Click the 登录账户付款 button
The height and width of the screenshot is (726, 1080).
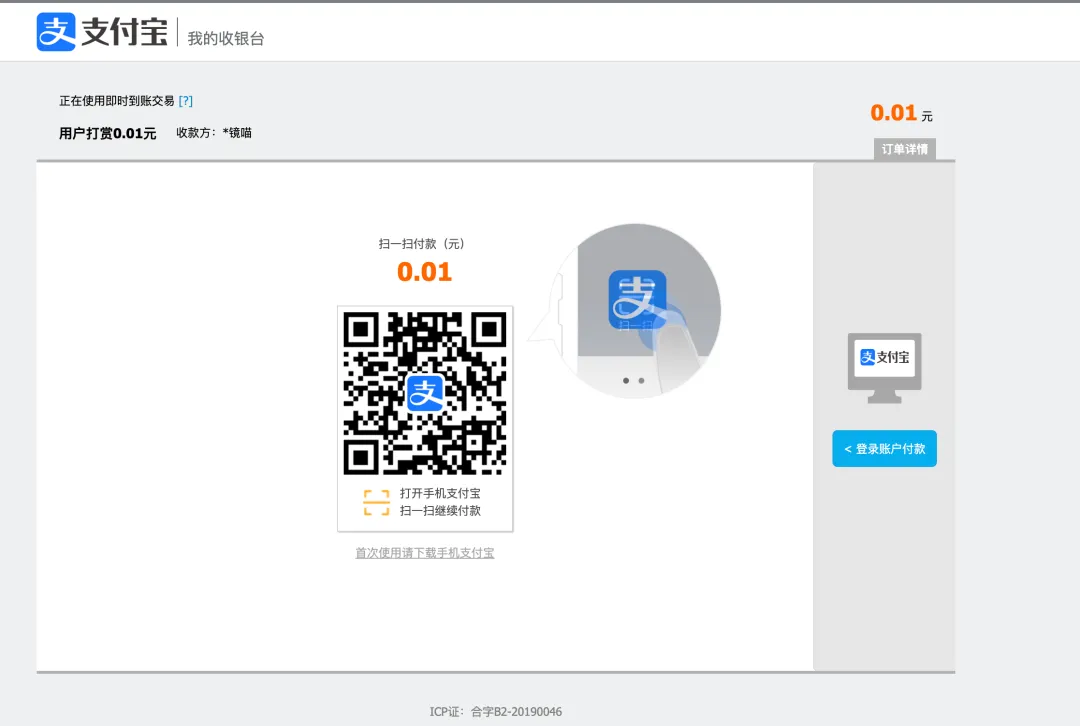[x=884, y=448]
